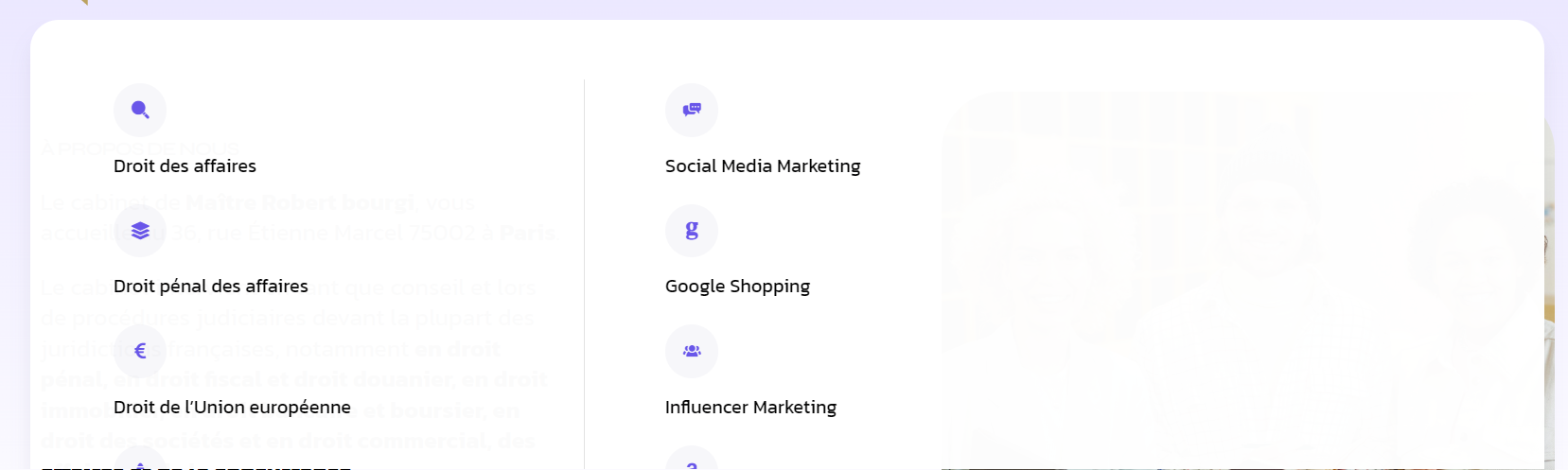Click the chat bubble icon above Social Media Marketing
Viewport: 1568px width, 470px height.
tap(692, 110)
